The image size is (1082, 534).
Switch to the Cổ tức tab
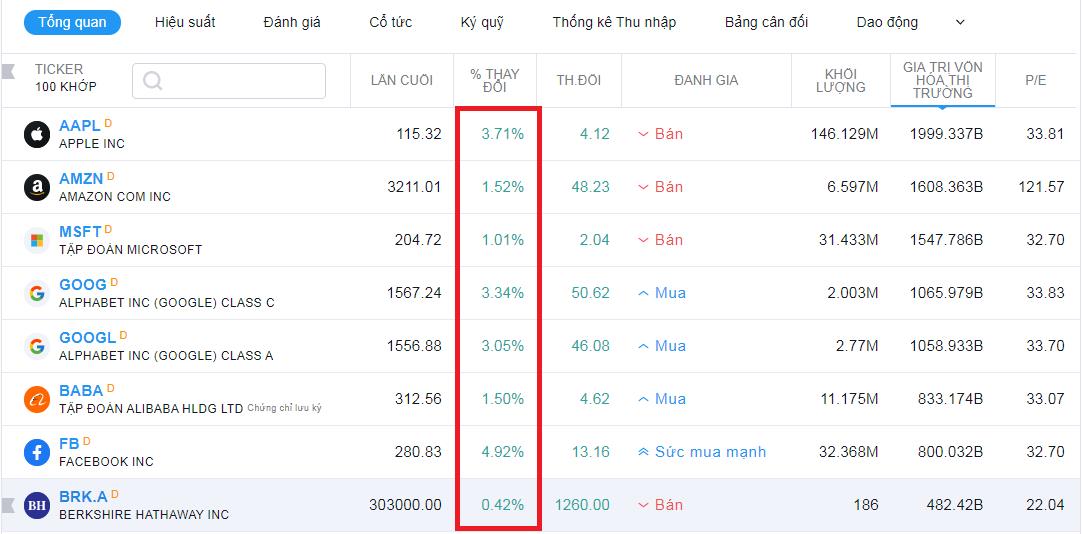(391, 22)
